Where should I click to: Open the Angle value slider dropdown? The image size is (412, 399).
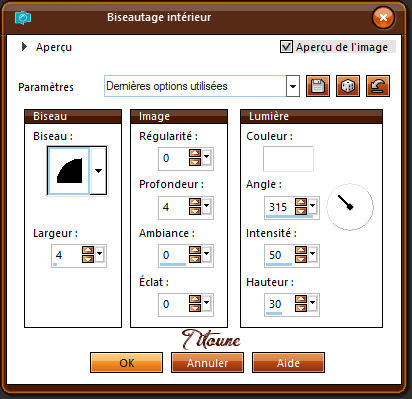[312, 206]
